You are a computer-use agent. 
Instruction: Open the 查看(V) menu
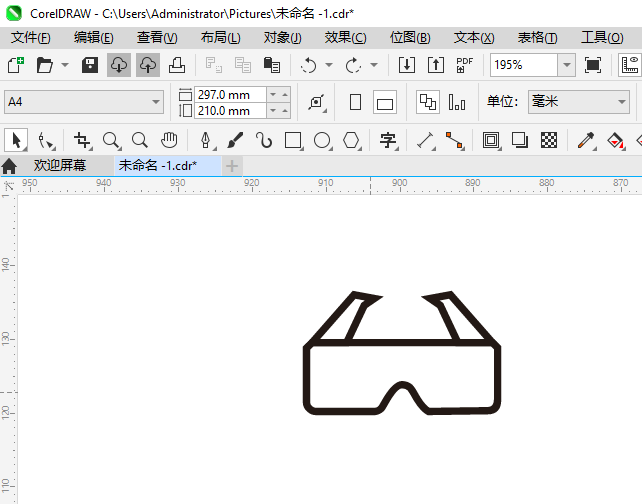click(x=157, y=38)
